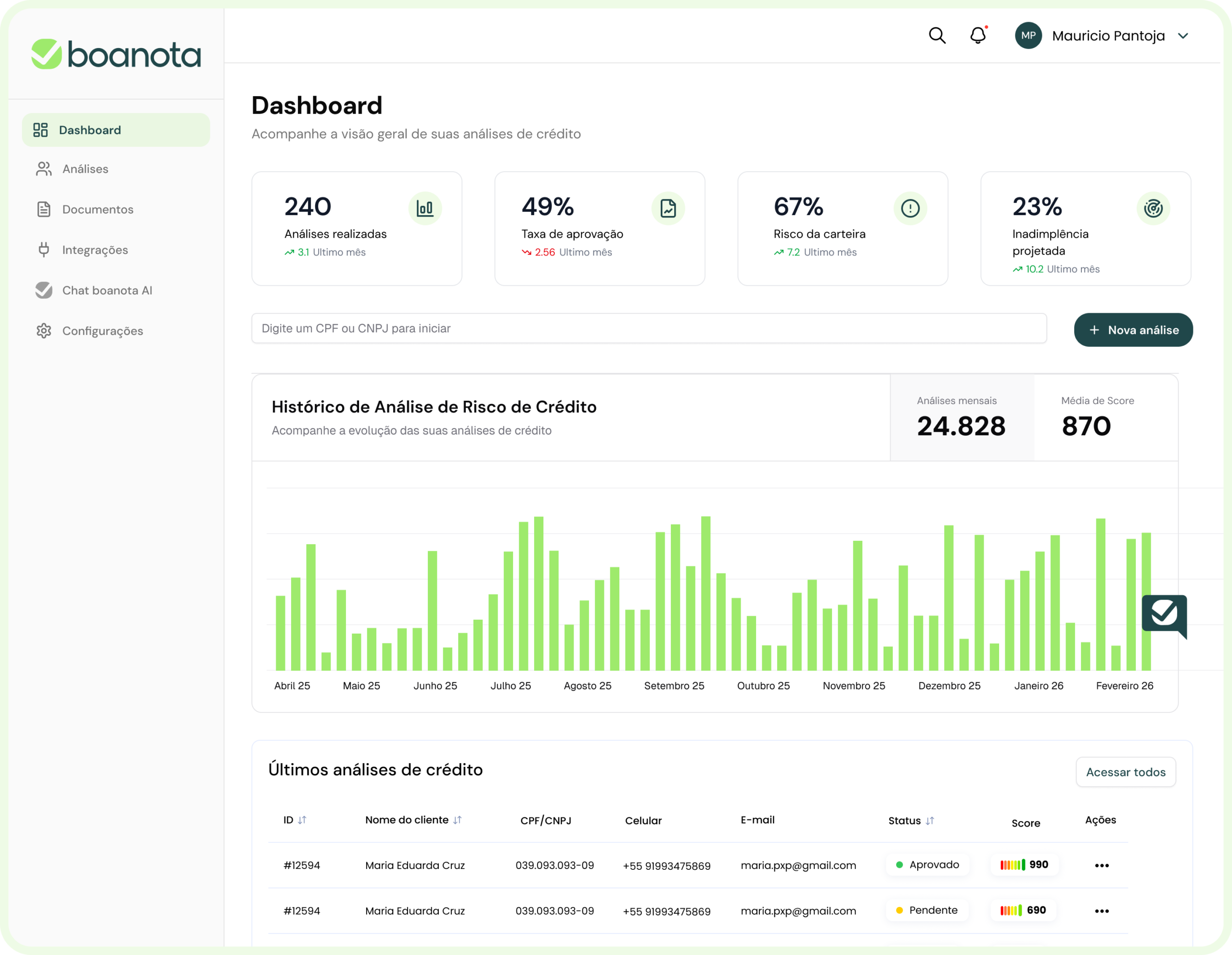Click the Risco da carteira alert icon
Screen dimensions: 1232x955
pyautogui.click(x=910, y=208)
